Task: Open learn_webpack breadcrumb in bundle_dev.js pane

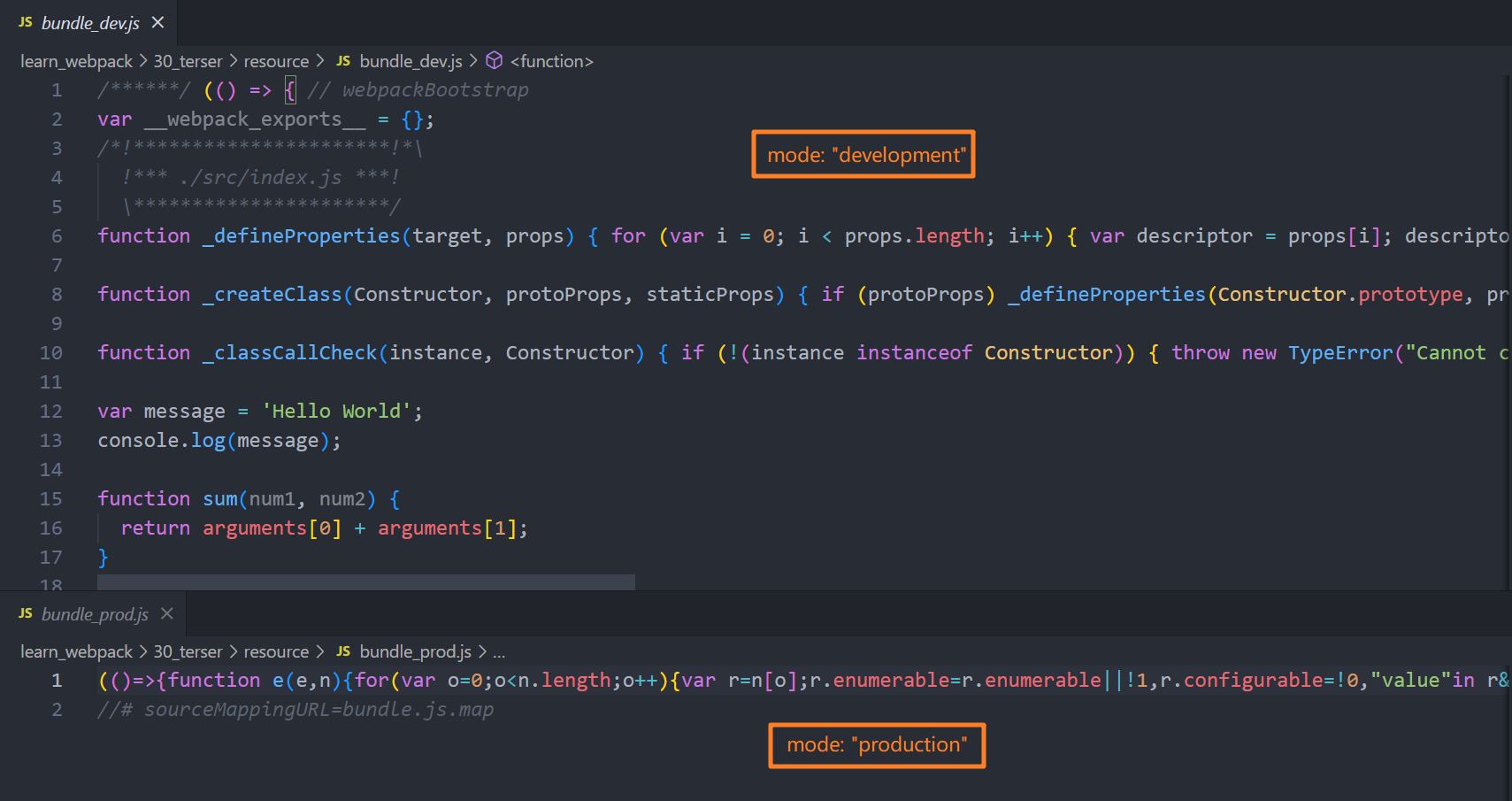Action: click(x=76, y=61)
